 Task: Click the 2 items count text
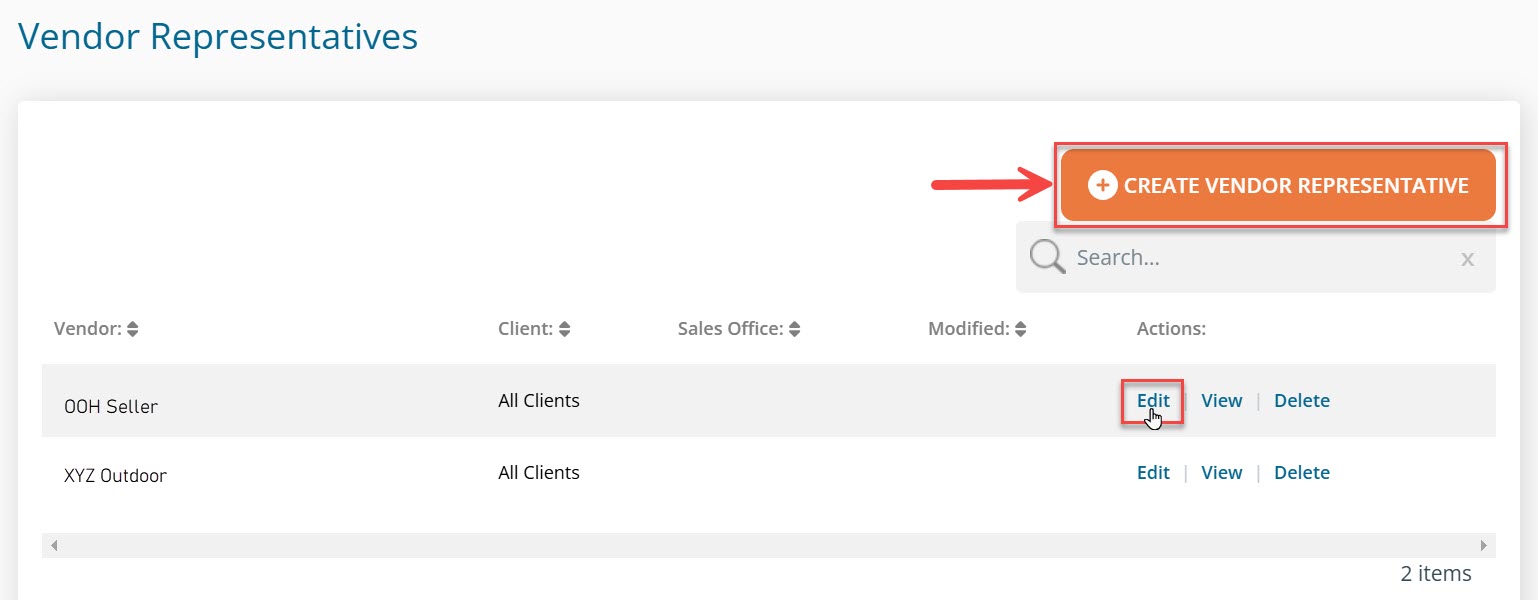click(1436, 573)
